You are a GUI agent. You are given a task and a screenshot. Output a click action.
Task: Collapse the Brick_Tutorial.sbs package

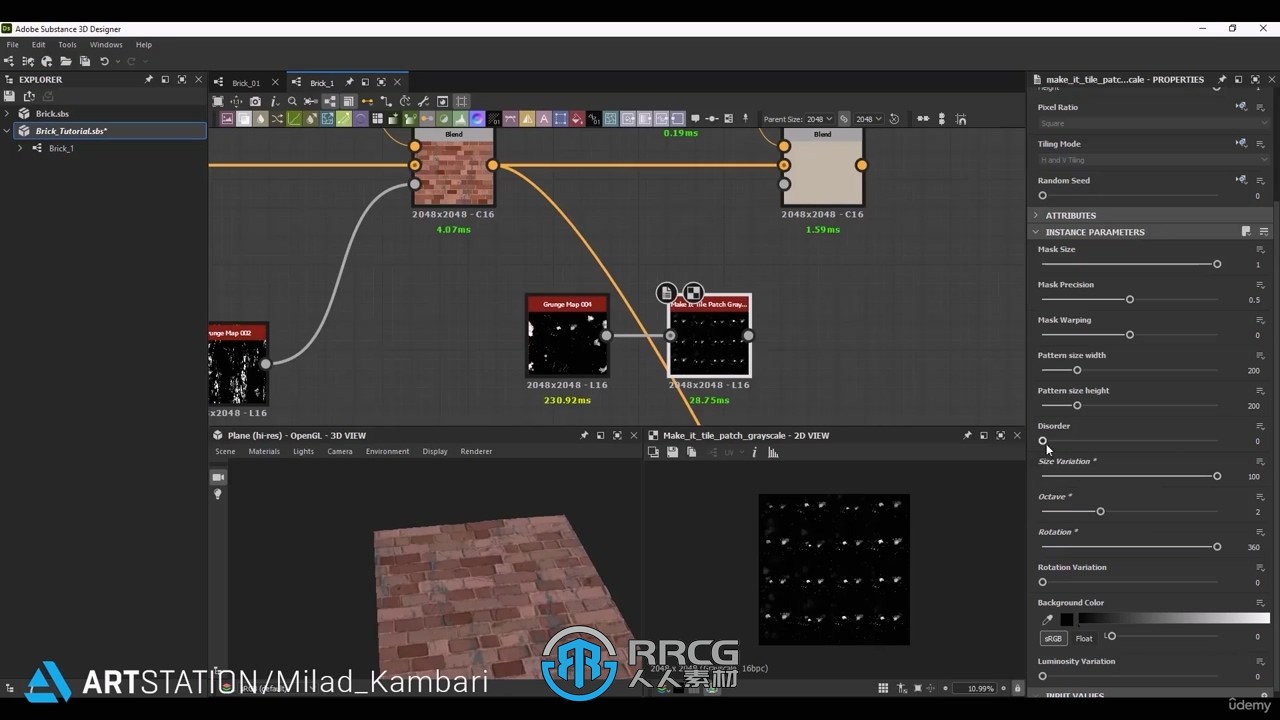8,131
